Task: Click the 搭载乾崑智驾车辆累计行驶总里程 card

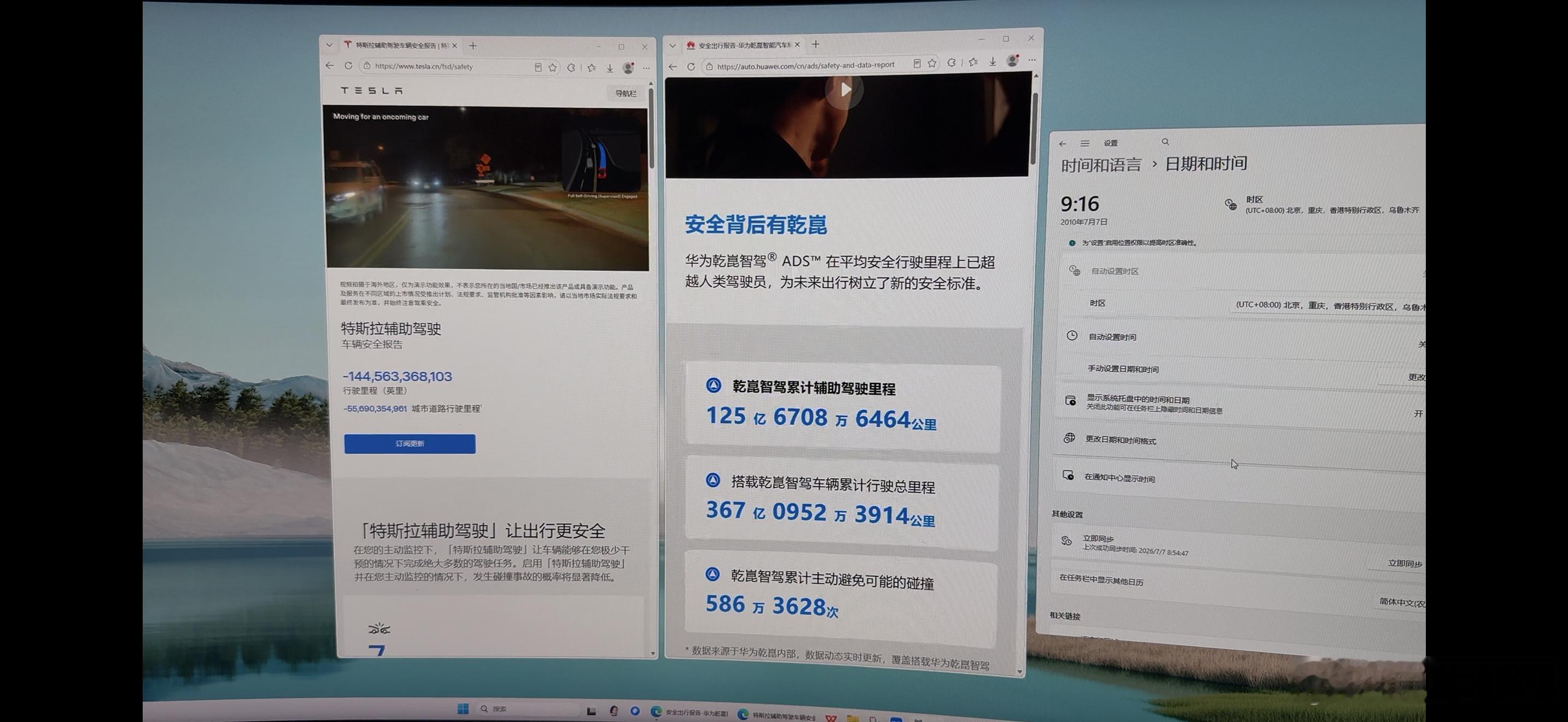Action: point(842,503)
